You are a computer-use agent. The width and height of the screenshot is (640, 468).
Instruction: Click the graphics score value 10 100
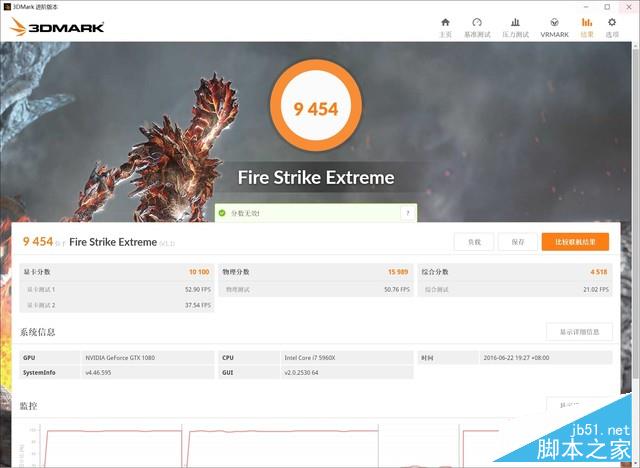(199, 272)
